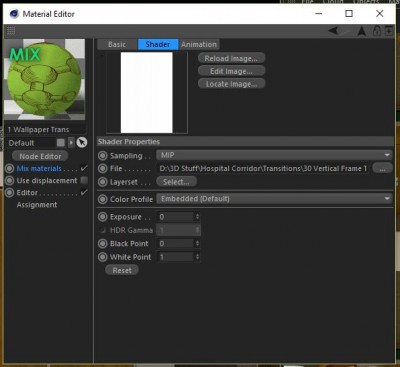Click the White Point stepper arrows
The image size is (400, 367).
[x=197, y=257]
